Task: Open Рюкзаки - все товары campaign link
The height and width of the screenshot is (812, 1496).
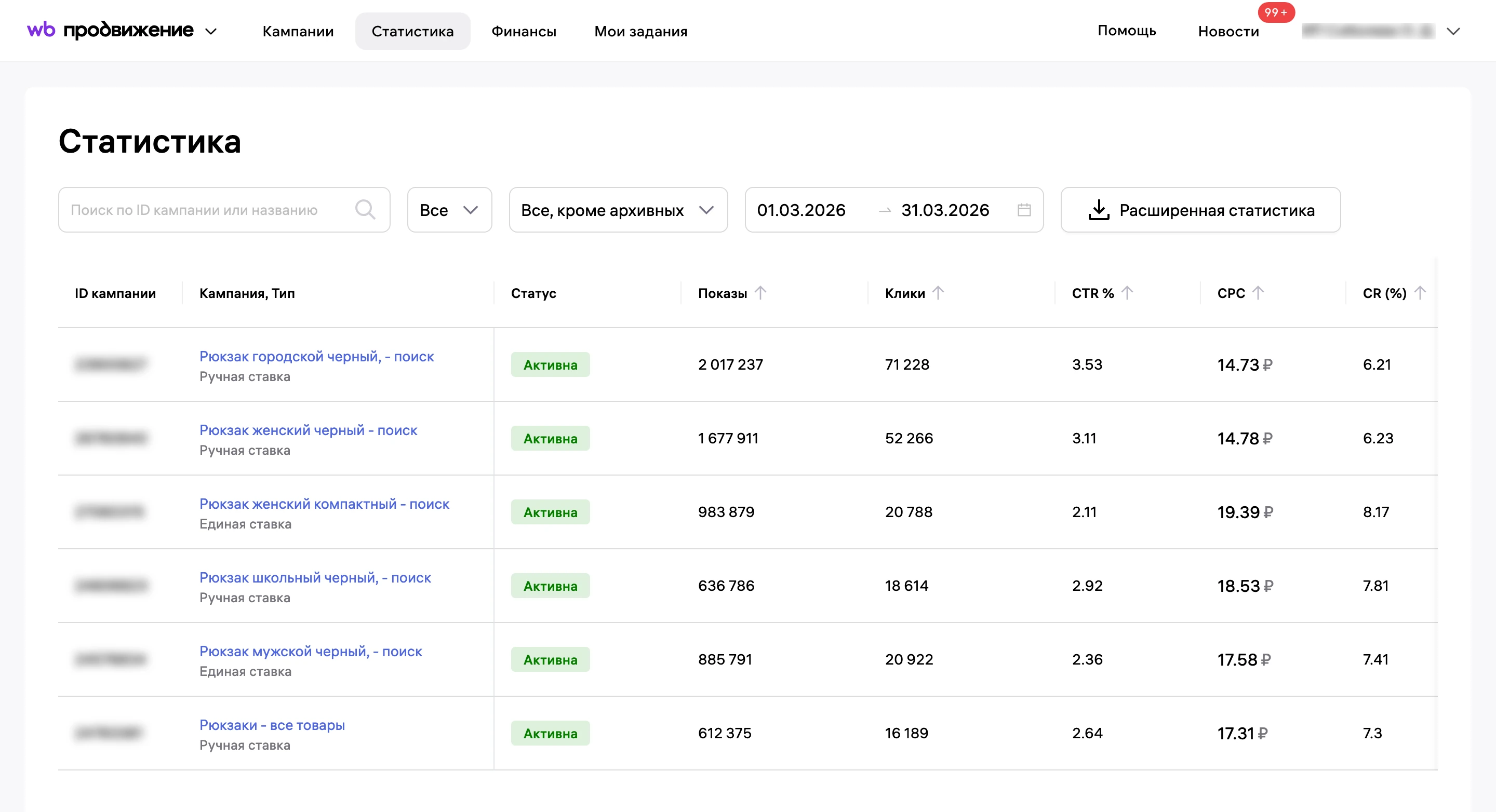Action: [x=272, y=725]
